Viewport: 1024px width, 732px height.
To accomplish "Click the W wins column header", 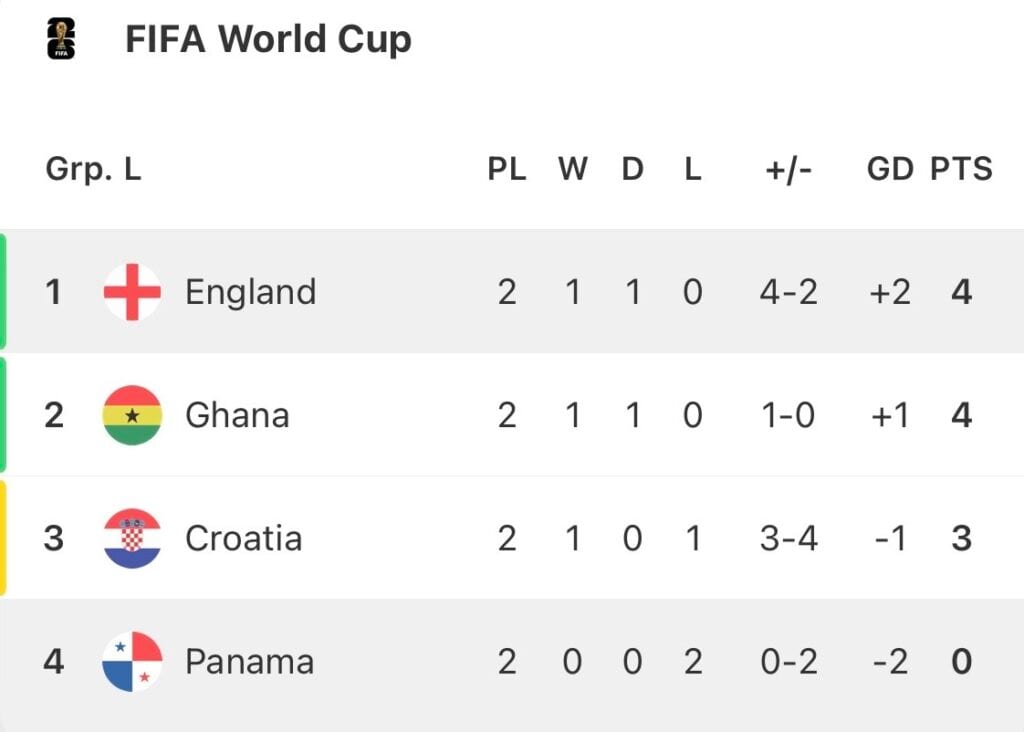I will coord(573,169).
